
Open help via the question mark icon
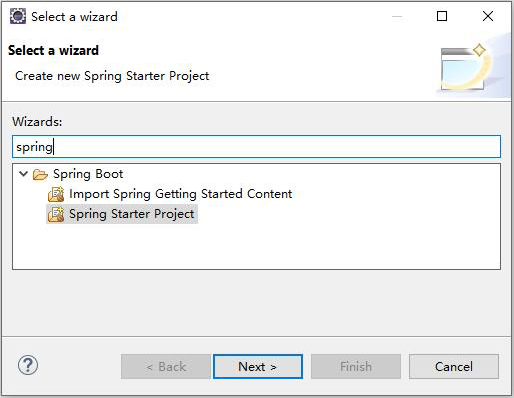coord(28,365)
